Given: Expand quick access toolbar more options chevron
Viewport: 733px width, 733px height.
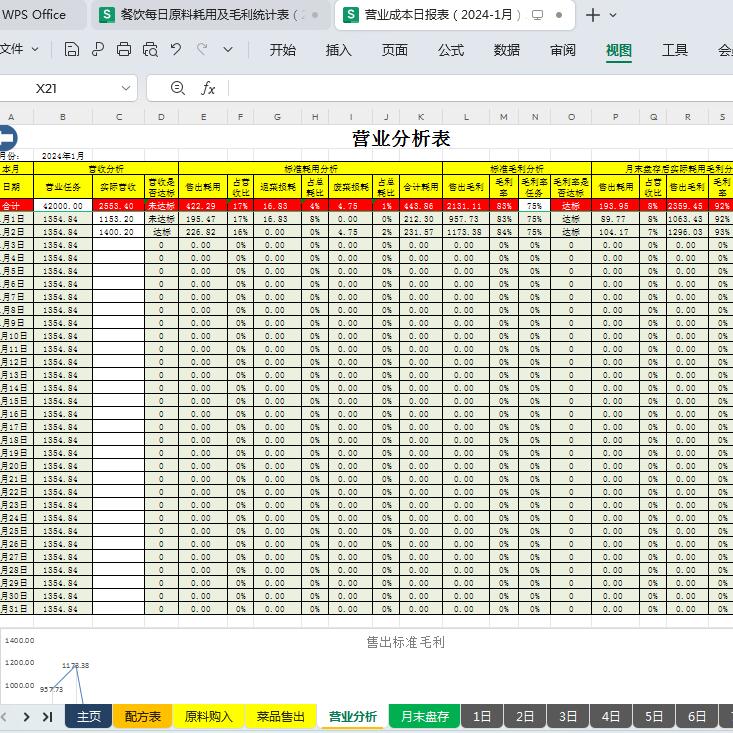Looking at the screenshot, I should pyautogui.click(x=228, y=50).
